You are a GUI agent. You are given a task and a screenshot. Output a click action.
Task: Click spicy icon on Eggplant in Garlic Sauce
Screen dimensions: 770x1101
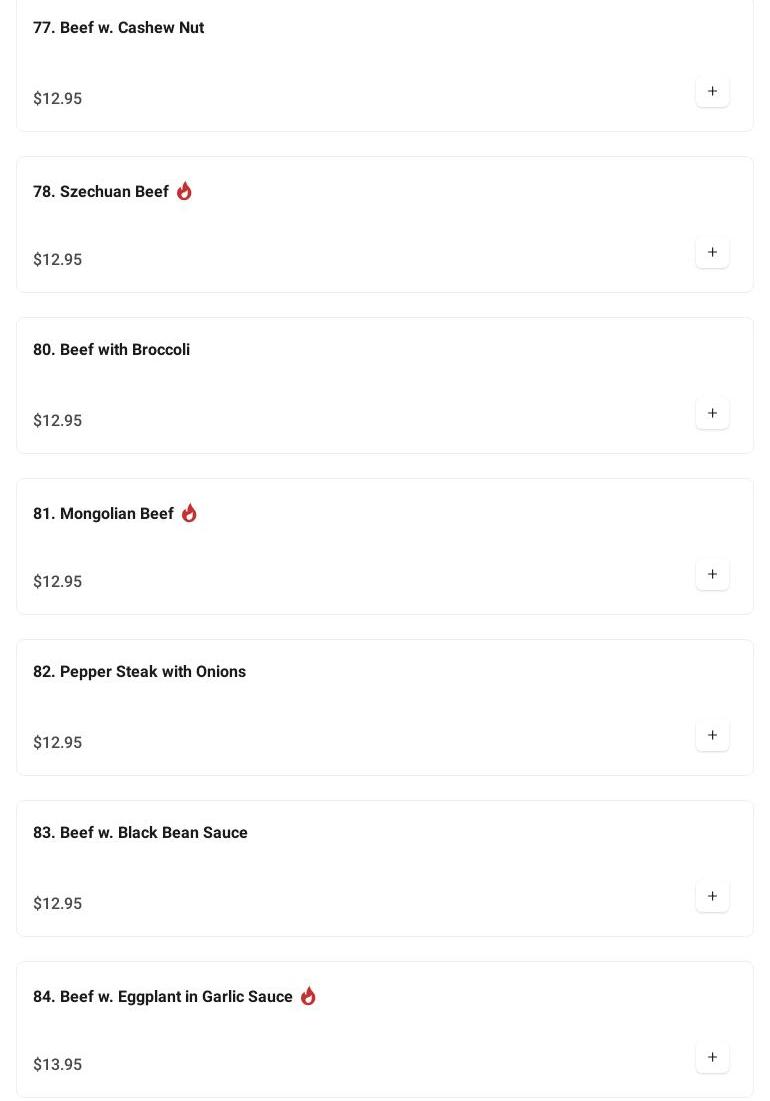tap(308, 996)
